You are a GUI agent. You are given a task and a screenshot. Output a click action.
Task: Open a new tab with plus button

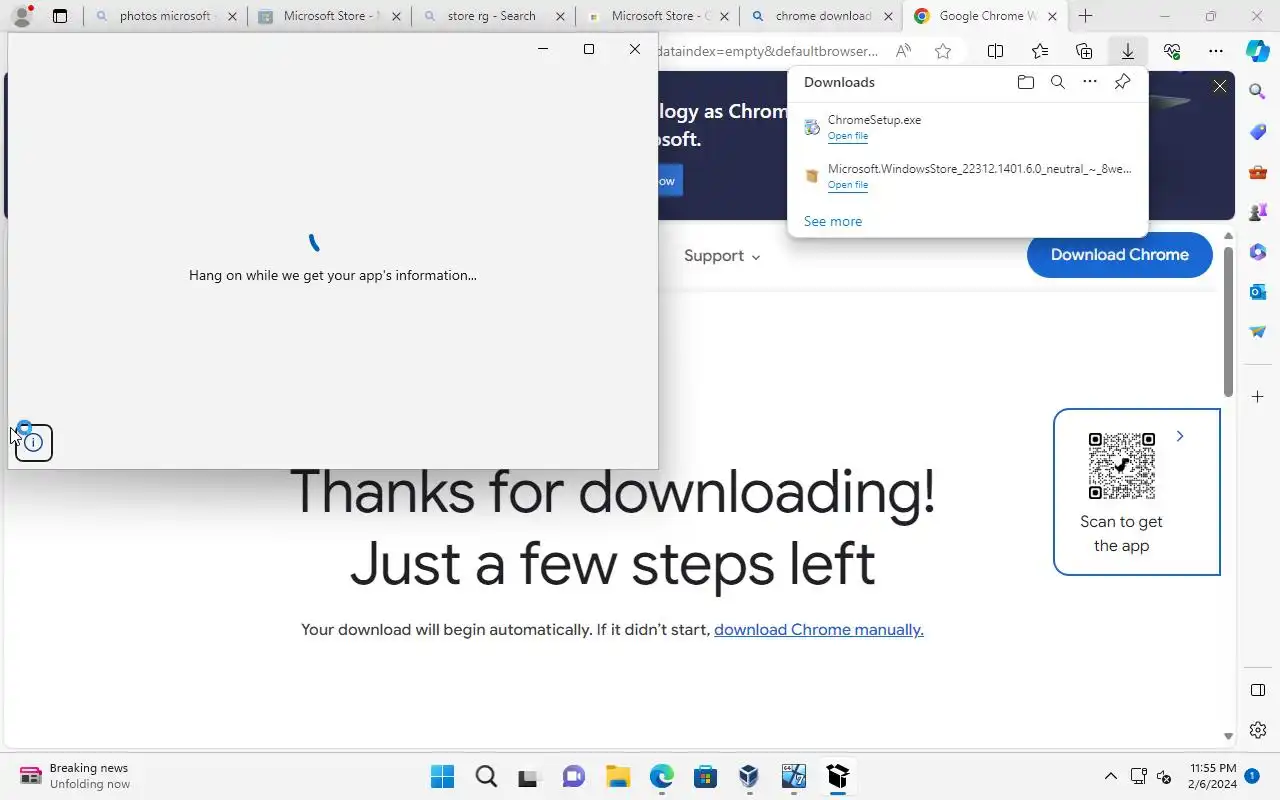(x=1085, y=16)
